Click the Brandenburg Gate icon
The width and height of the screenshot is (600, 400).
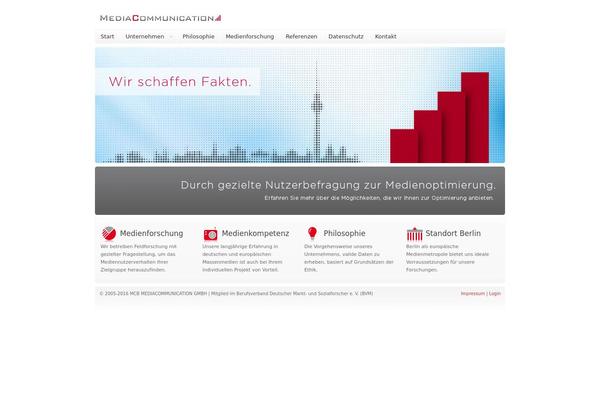coord(414,234)
